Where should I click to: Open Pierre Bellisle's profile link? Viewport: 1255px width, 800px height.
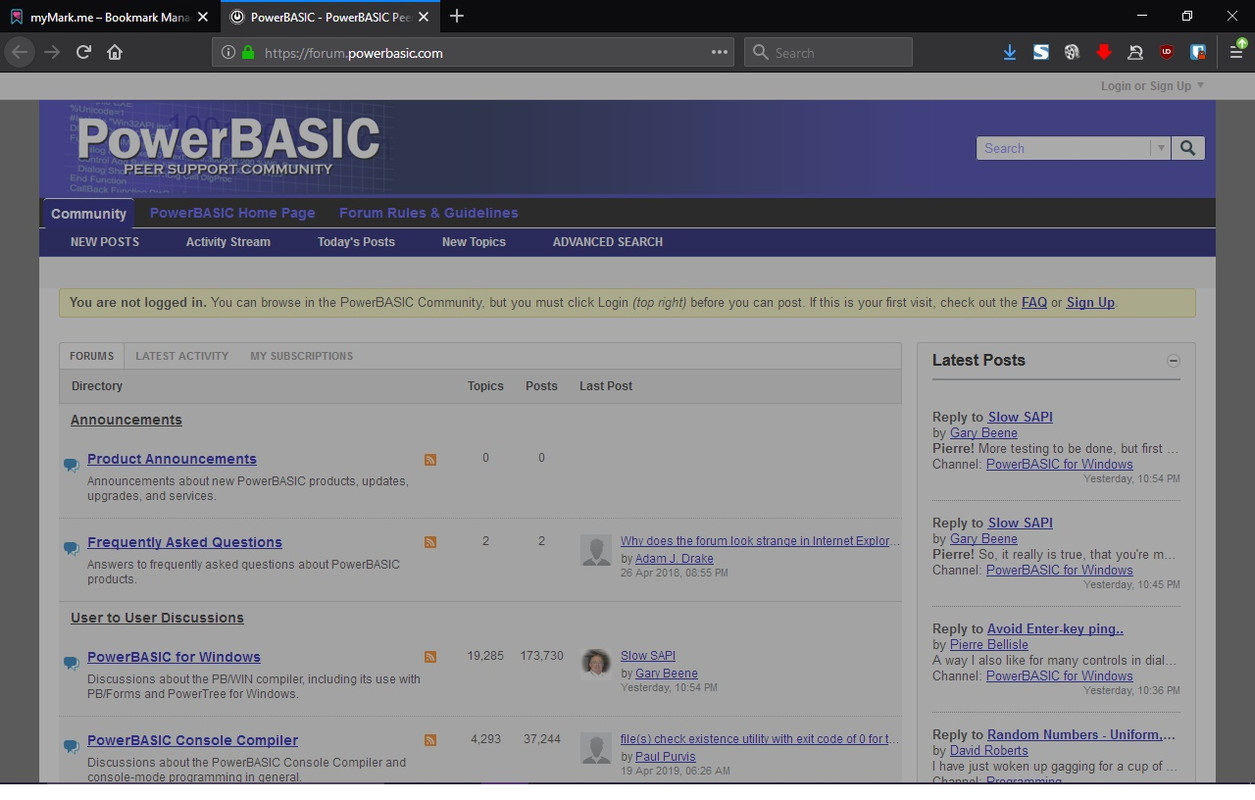tap(989, 645)
